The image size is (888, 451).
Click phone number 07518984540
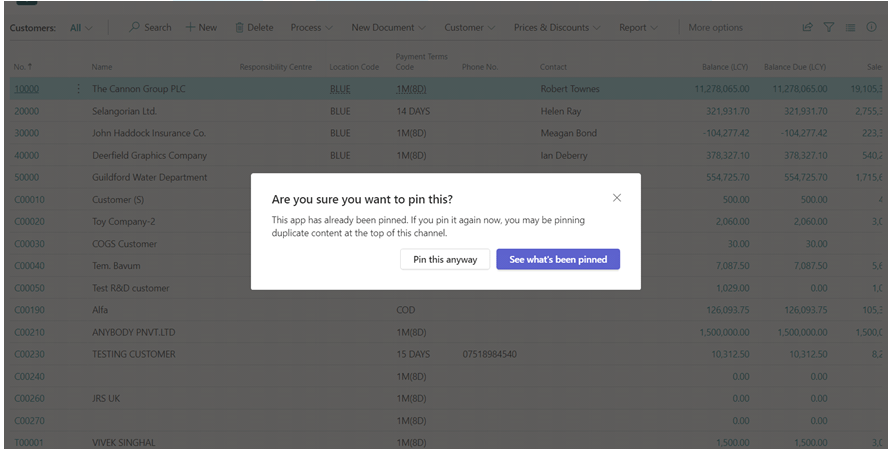pyautogui.click(x=489, y=354)
